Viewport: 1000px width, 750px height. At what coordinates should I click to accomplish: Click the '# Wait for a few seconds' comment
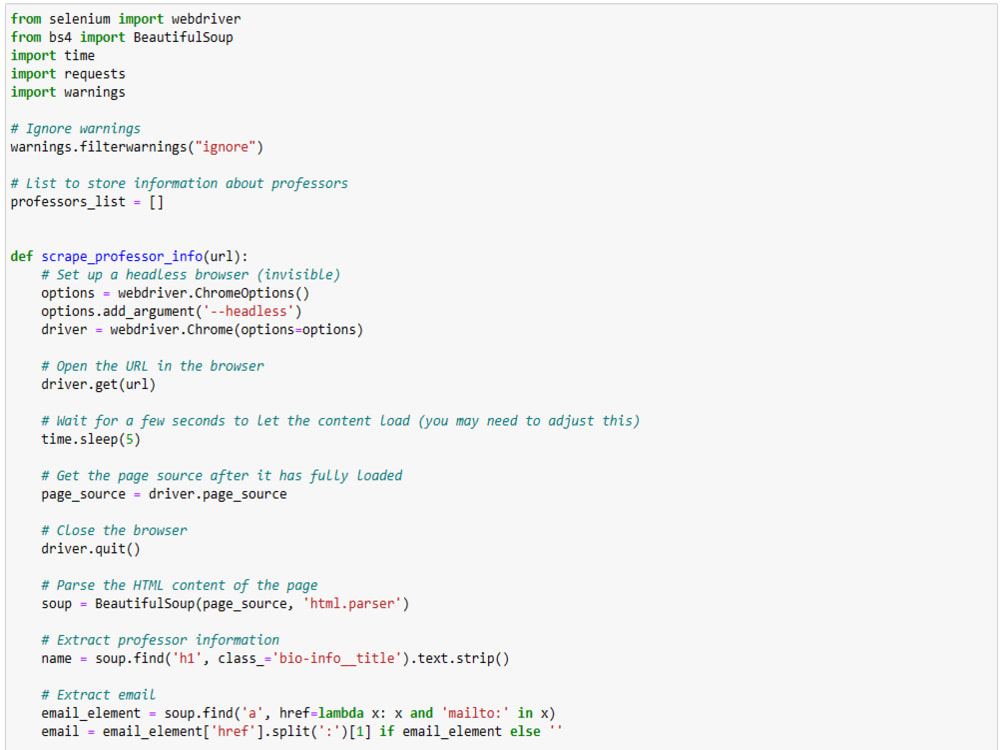click(341, 421)
